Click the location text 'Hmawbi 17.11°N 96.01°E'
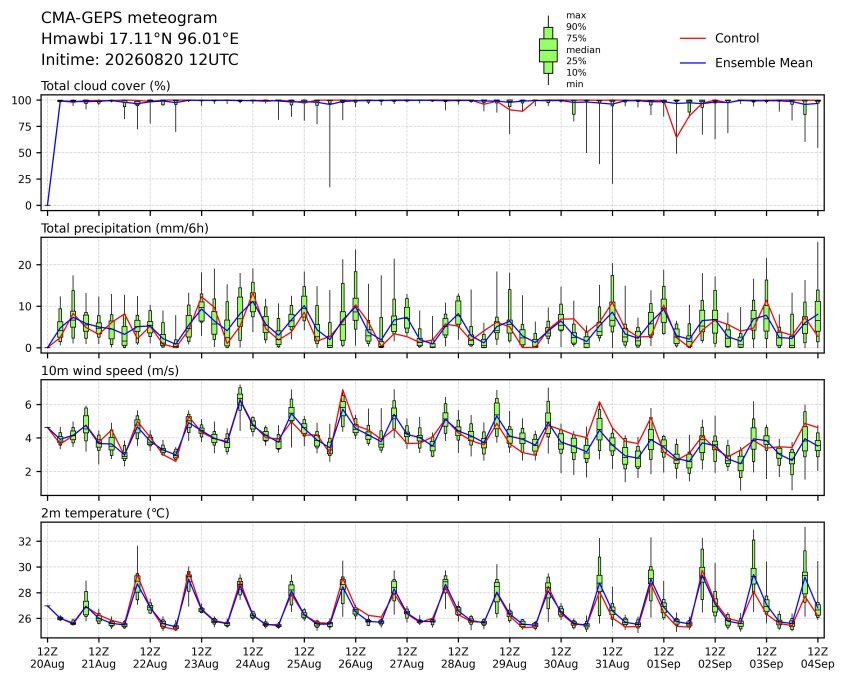This screenshot has width=846, height=681. coord(140,39)
